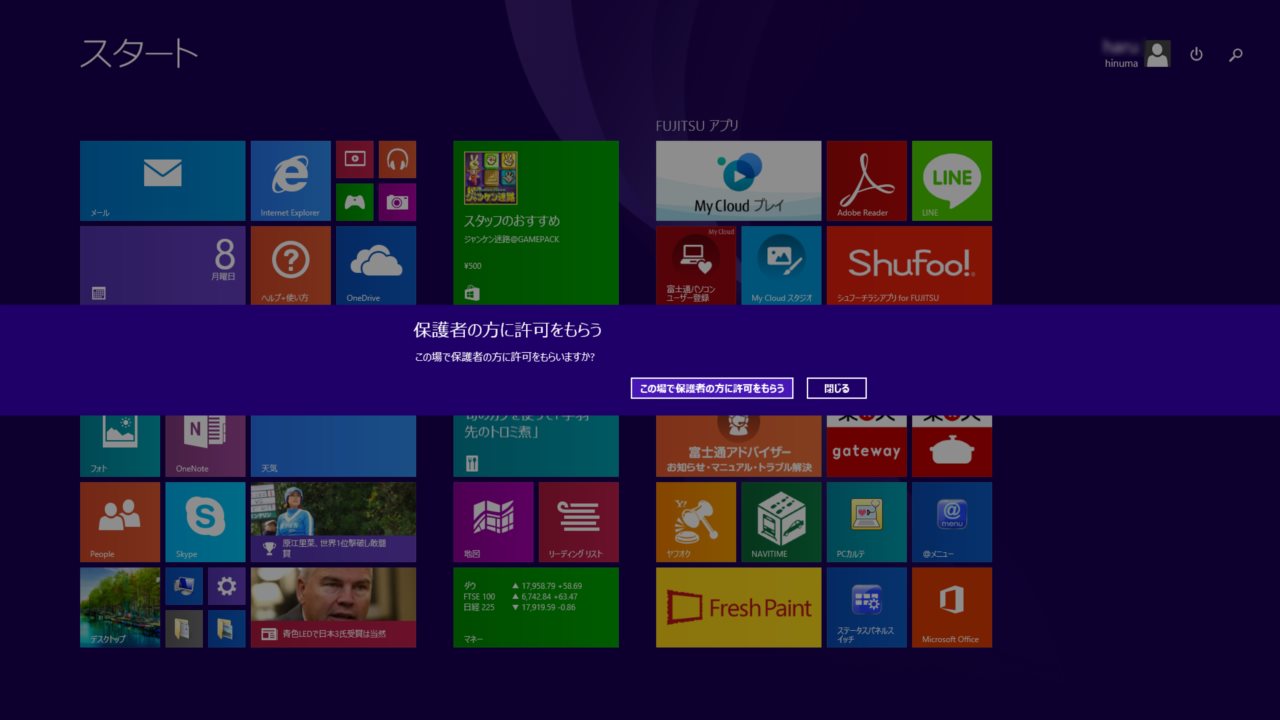Click the power options icon
The height and width of the screenshot is (720, 1280).
coord(1196,55)
